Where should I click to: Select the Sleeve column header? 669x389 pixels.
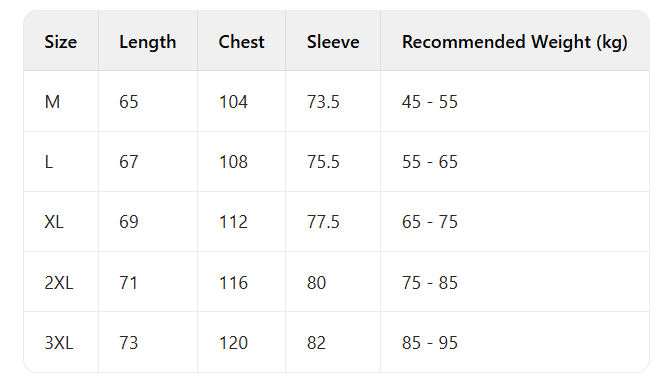(333, 42)
